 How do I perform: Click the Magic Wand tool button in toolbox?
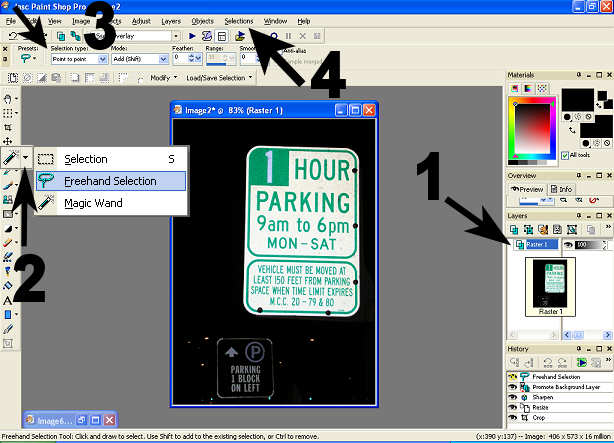pos(10,158)
